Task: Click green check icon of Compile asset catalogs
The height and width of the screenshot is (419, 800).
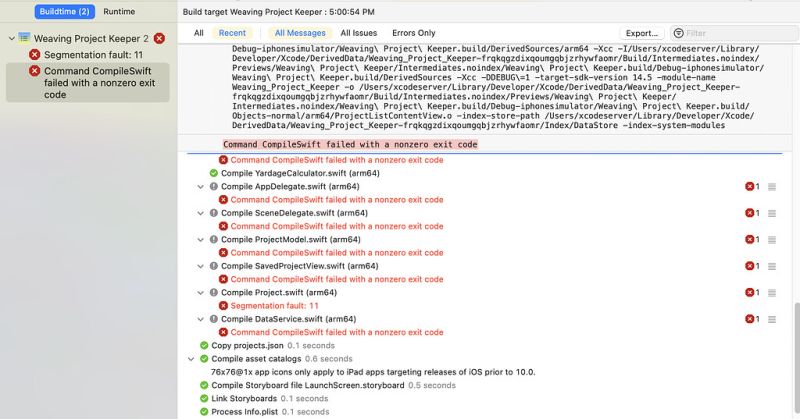Action: (204, 359)
